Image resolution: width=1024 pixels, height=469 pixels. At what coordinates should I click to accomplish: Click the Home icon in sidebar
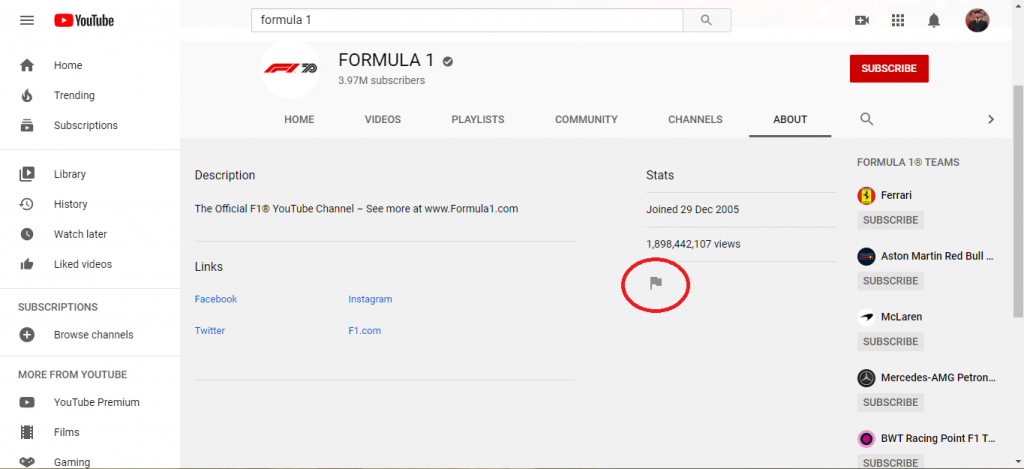coord(27,65)
